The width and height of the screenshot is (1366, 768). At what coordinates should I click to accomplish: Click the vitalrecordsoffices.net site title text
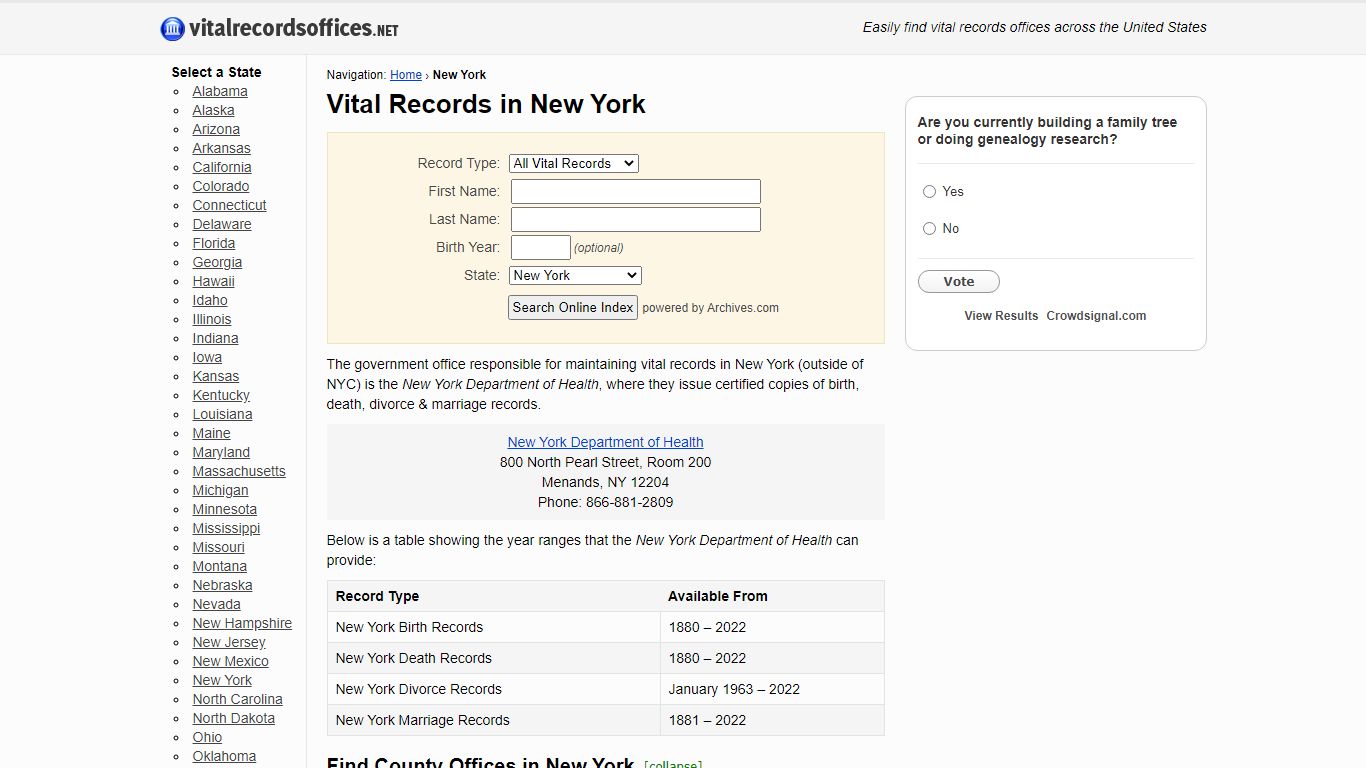293,29
